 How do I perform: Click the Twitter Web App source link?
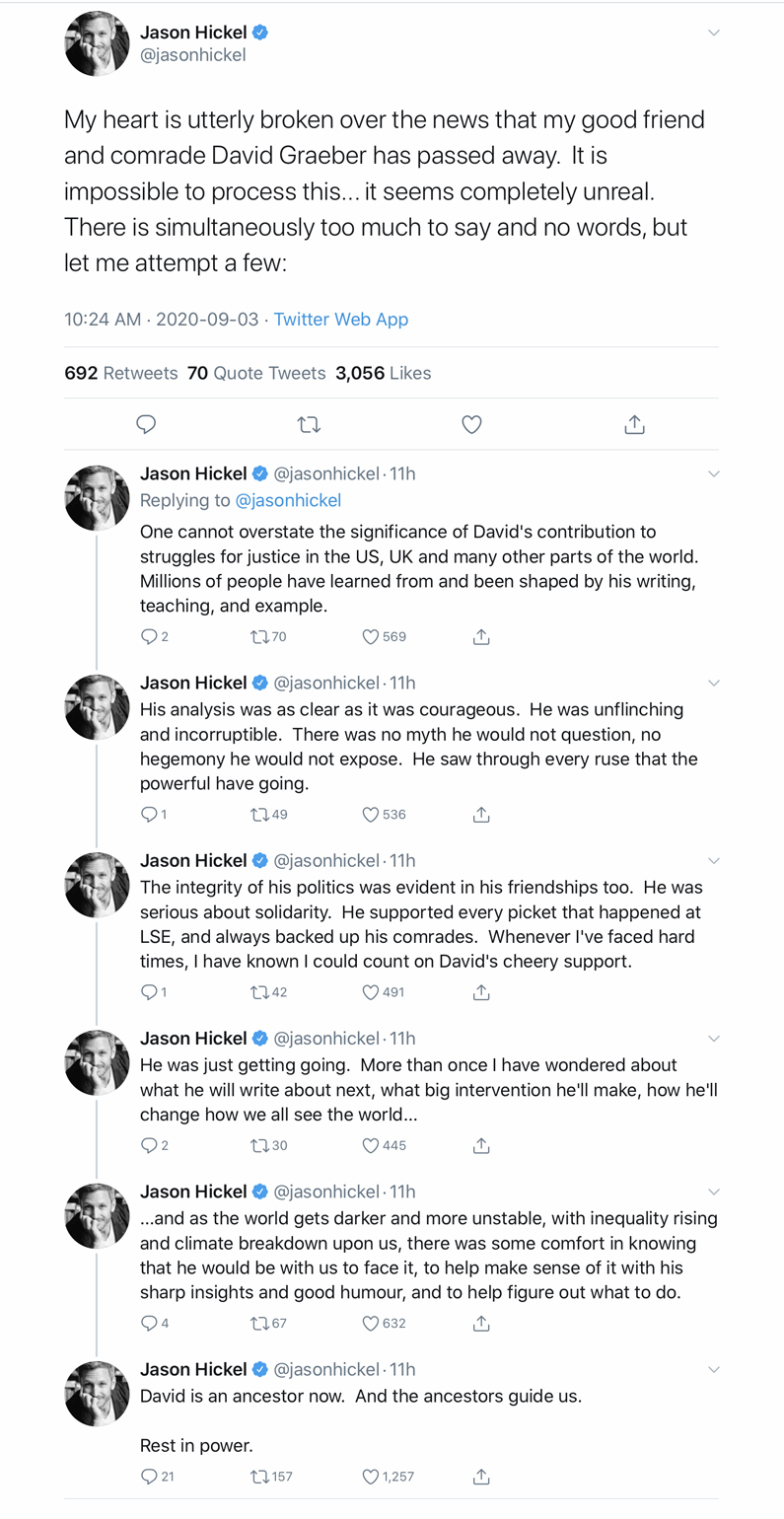(340, 320)
